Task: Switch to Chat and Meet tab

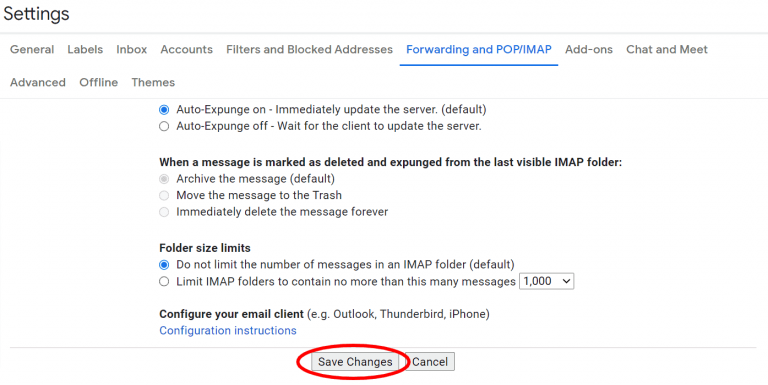Action: tap(667, 49)
